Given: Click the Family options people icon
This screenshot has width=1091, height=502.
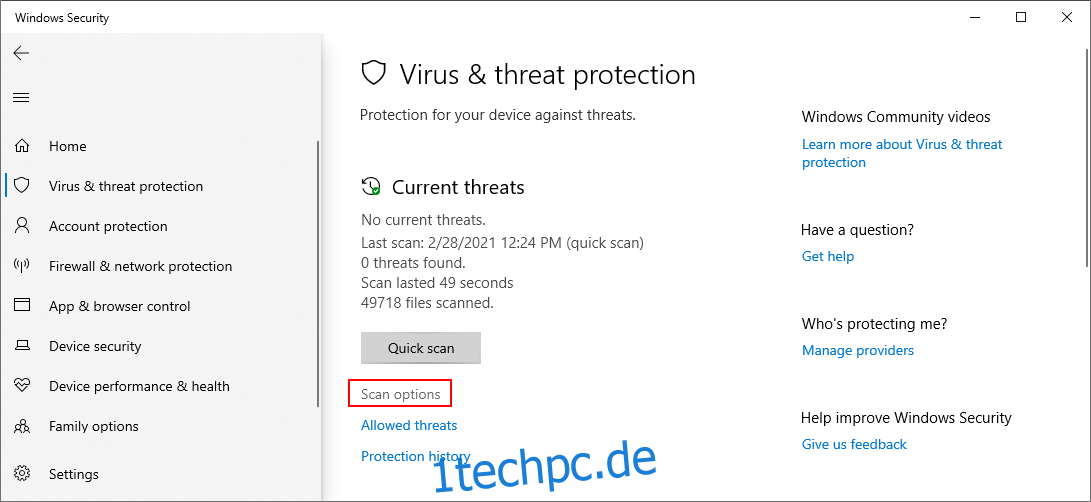Looking at the screenshot, I should tap(22, 426).
